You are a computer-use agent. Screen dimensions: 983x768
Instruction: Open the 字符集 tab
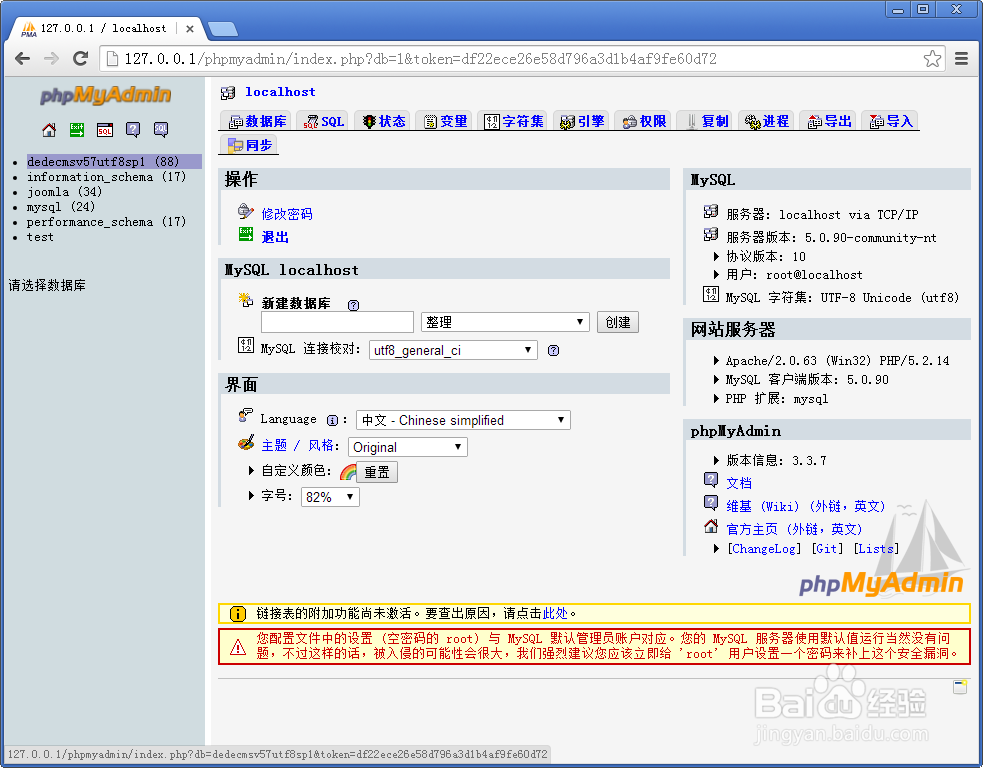(x=513, y=121)
